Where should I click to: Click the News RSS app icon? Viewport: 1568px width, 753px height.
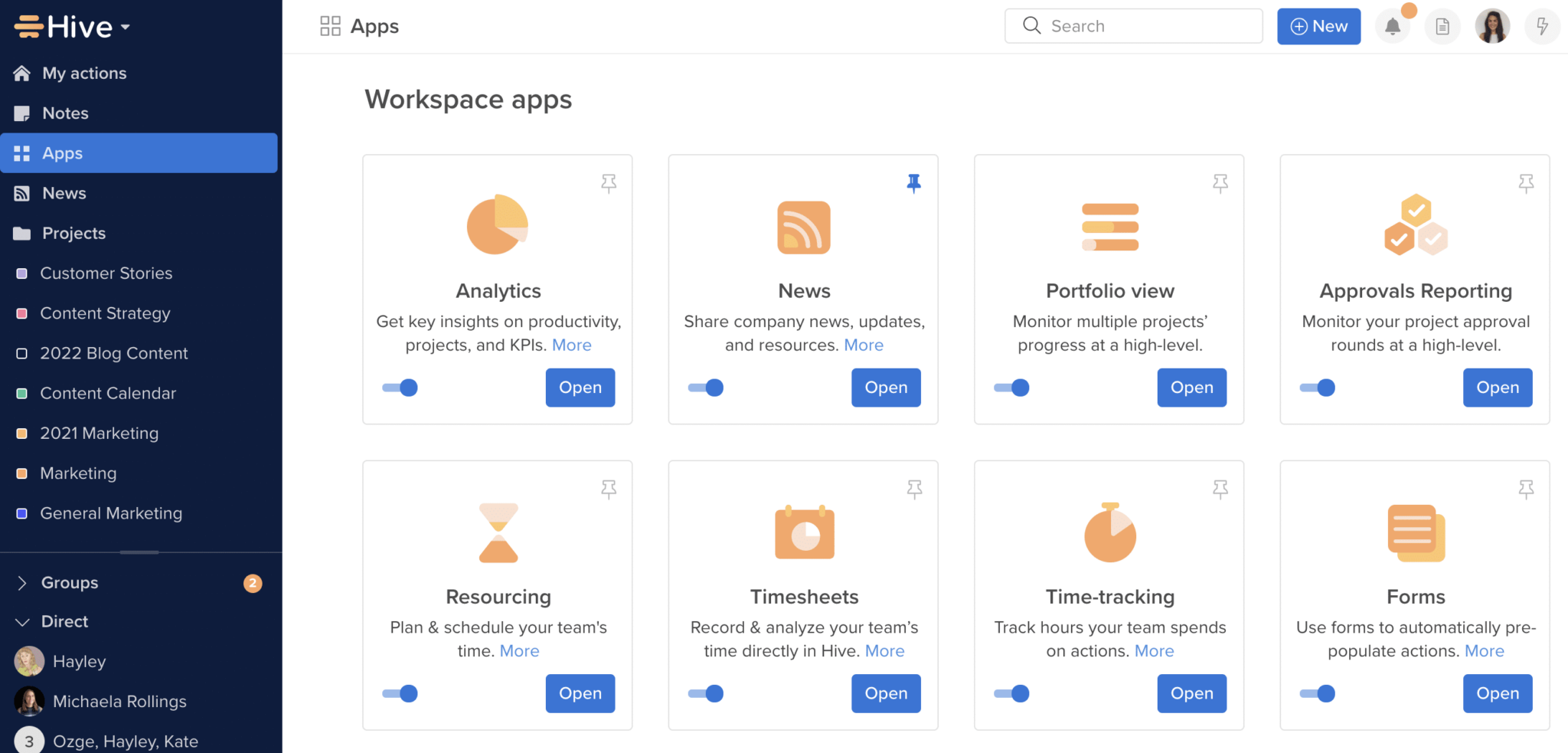(x=803, y=227)
